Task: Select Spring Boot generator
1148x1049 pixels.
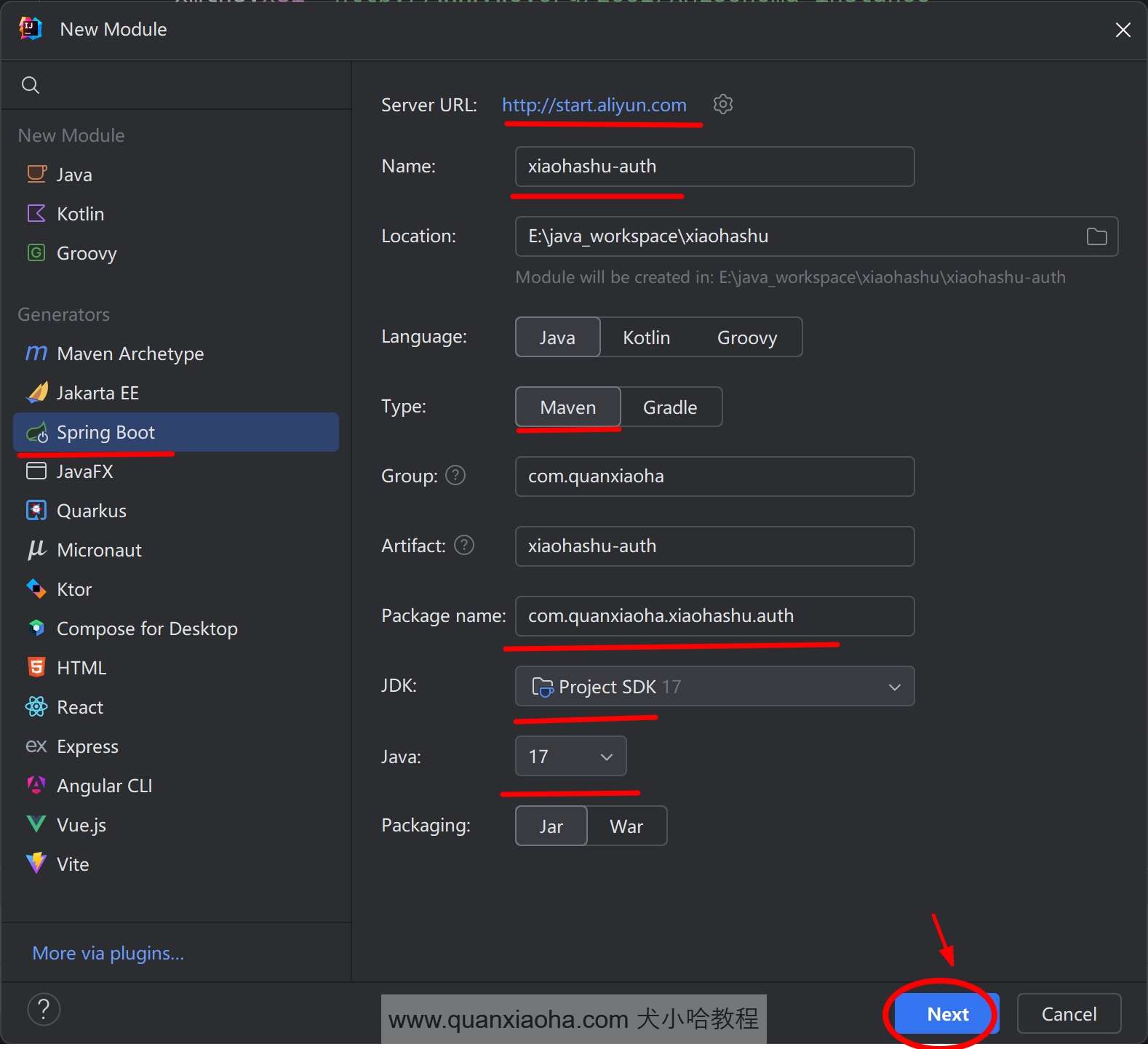Action: click(176, 432)
